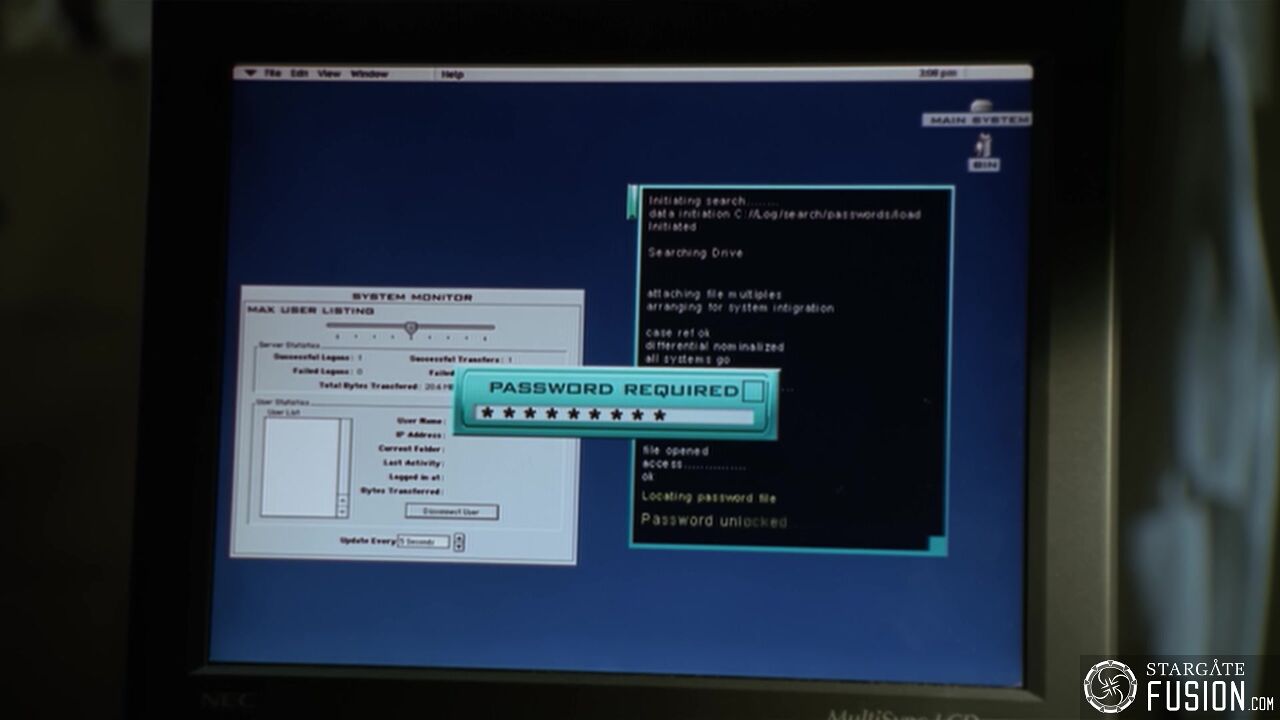1280x720 pixels.
Task: Click the 'Locating password file' terminal line
Action: click(x=708, y=498)
